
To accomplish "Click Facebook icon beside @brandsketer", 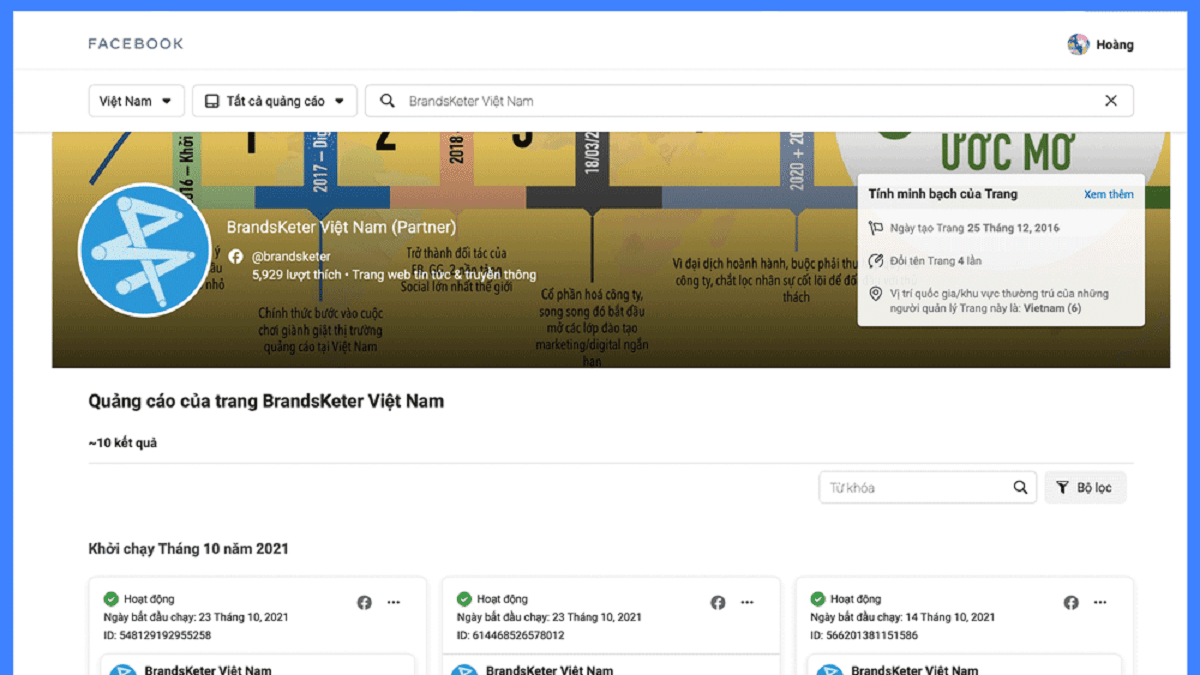I will click(235, 256).
